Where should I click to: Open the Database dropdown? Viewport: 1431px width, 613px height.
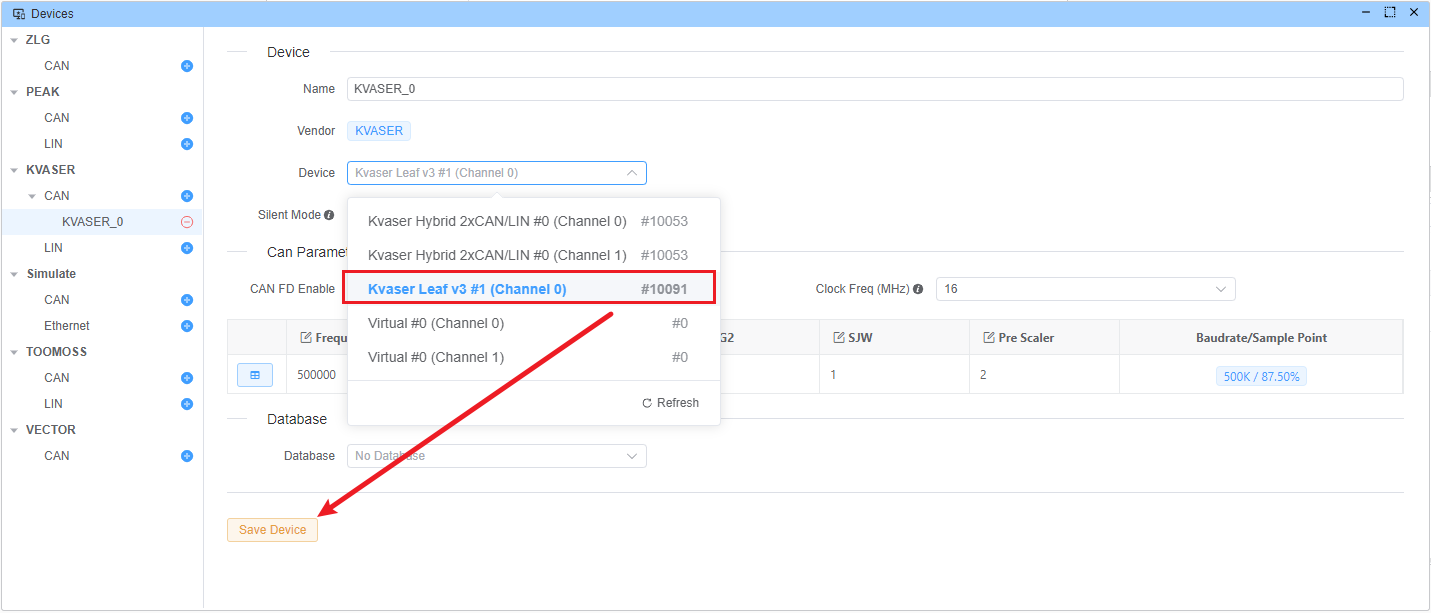tap(497, 456)
